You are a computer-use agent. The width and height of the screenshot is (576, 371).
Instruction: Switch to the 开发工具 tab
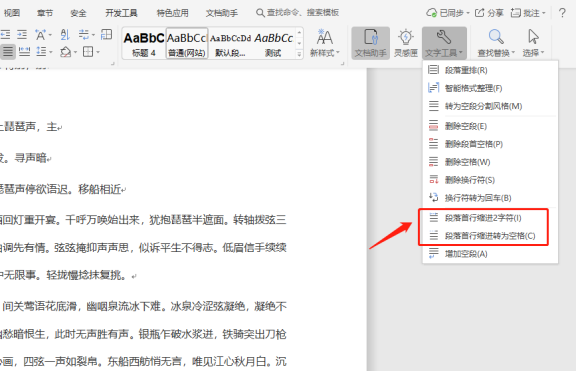pos(121,13)
